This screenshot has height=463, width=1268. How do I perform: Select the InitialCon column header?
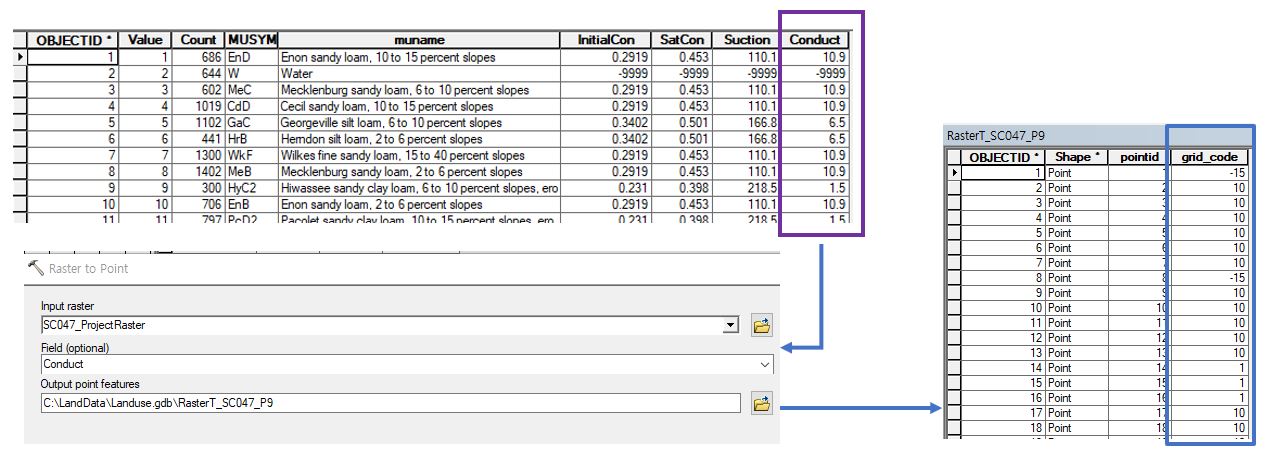click(x=607, y=40)
